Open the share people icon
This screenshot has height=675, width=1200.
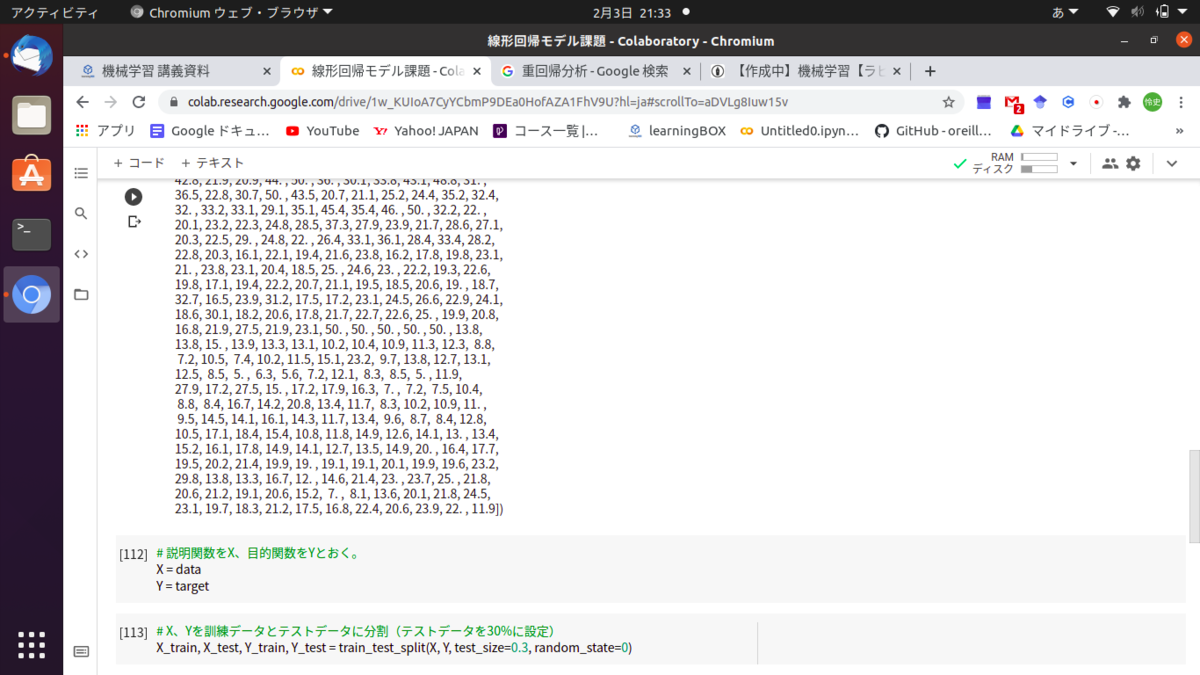1110,163
